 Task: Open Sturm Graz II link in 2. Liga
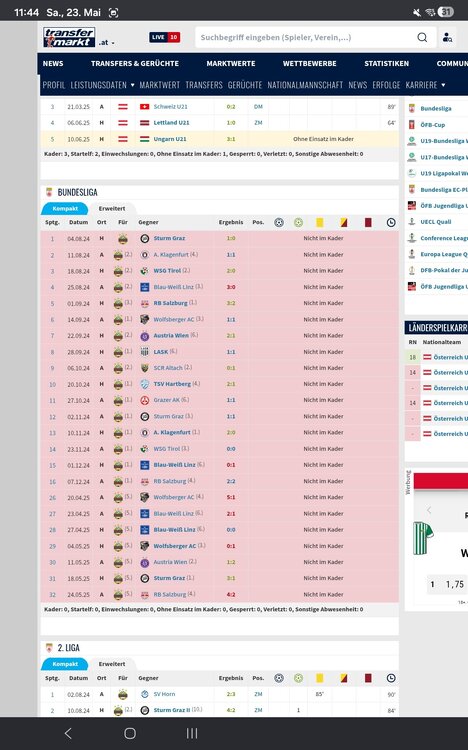coord(172,710)
